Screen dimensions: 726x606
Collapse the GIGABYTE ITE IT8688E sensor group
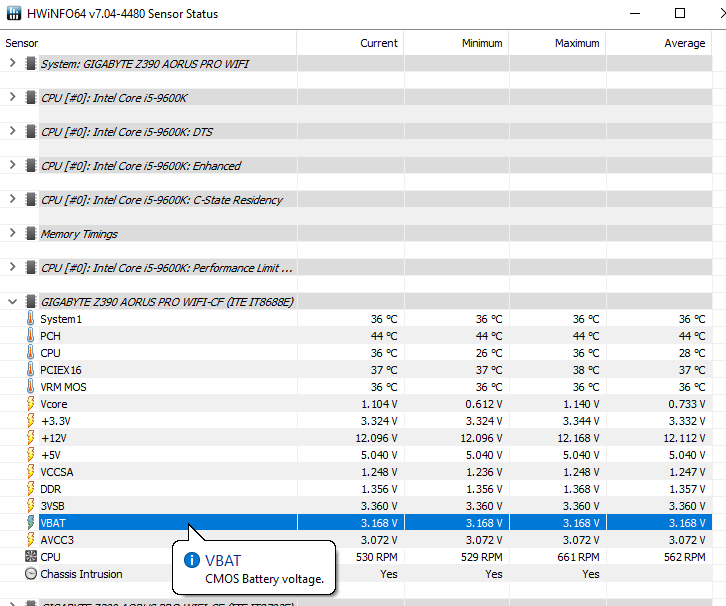[x=13, y=302]
